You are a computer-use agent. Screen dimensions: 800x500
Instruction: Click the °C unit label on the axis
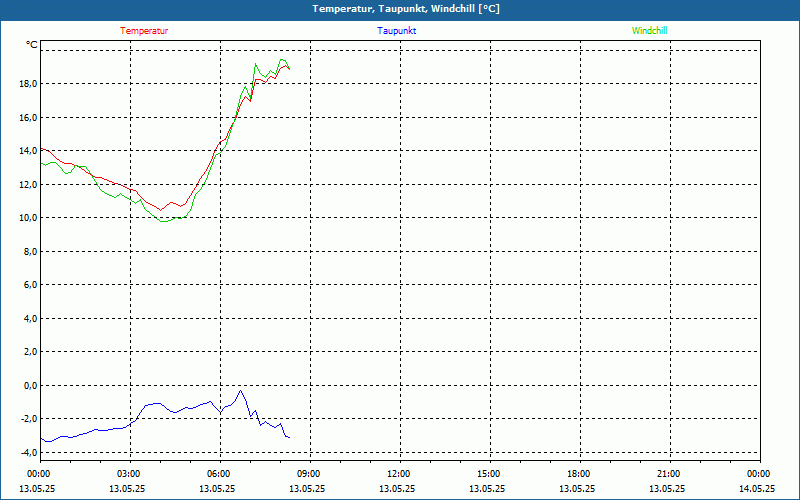(32, 45)
